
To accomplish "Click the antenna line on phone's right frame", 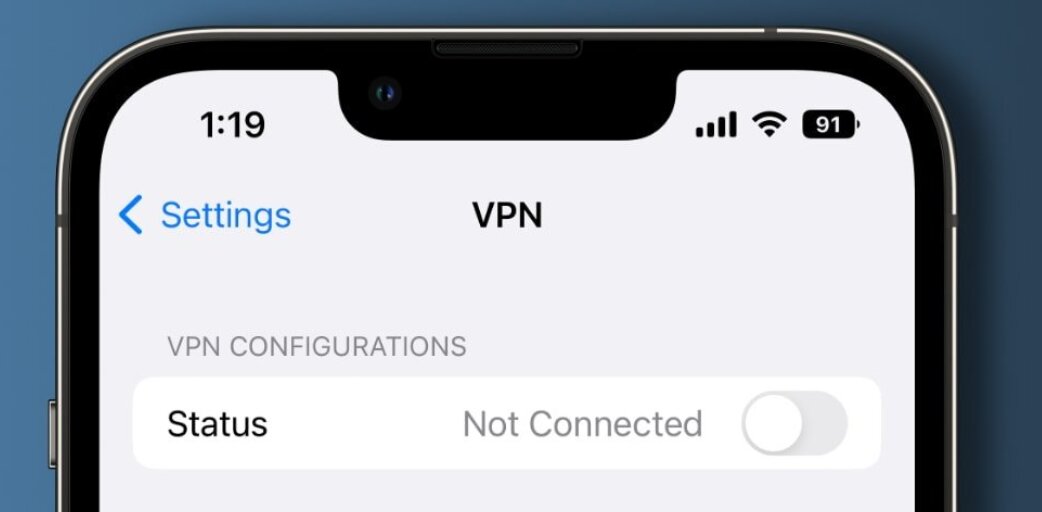I will pos(952,220).
